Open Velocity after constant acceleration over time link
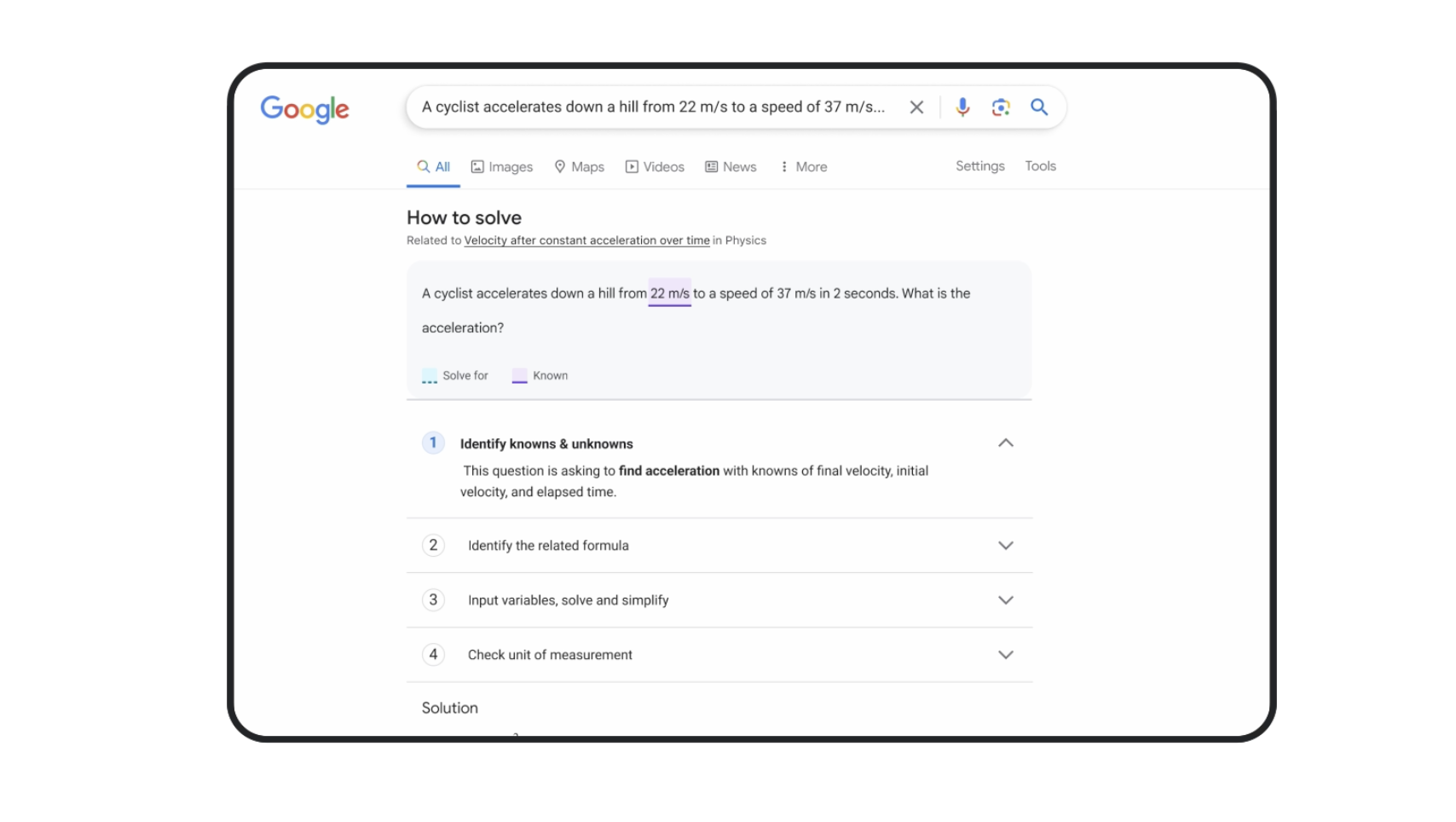This screenshot has width=1456, height=822. pos(586,240)
